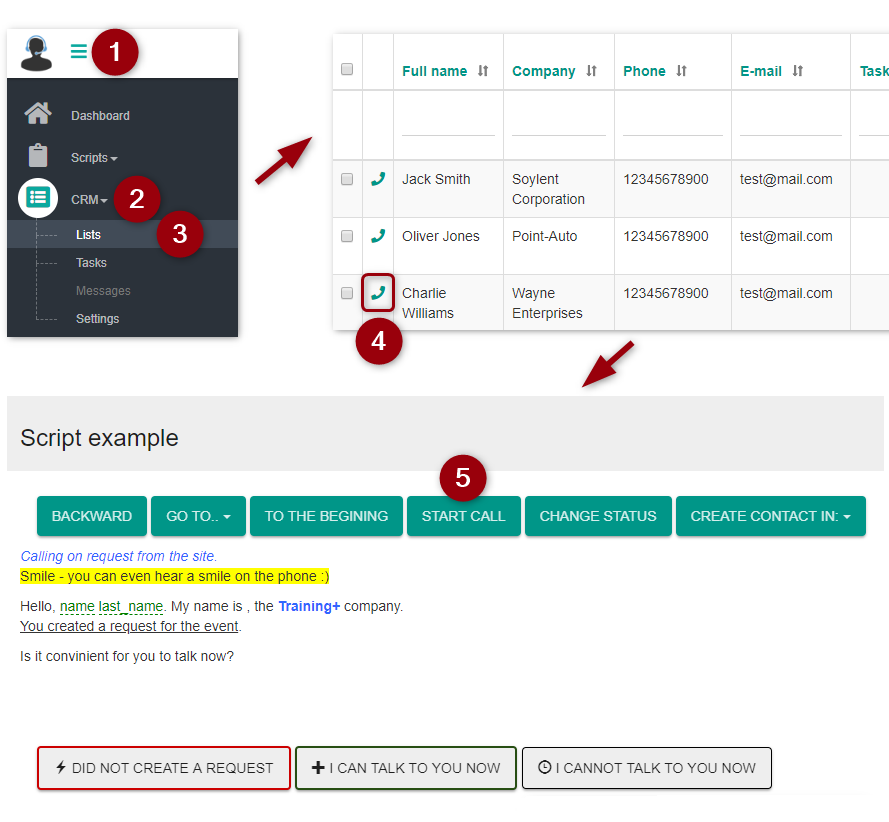The width and height of the screenshot is (889, 822).
Task: Sort table by Full name column
Action: (483, 71)
